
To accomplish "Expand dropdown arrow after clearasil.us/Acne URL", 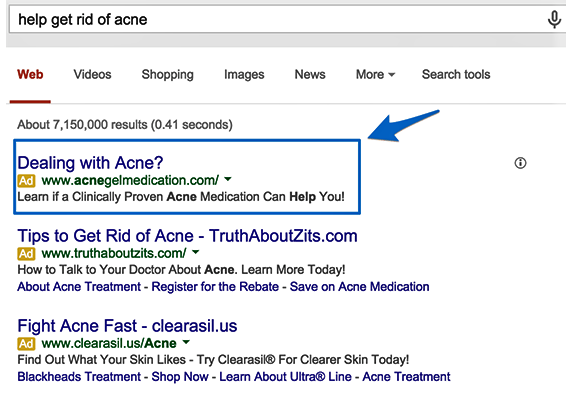I will 186,342.
